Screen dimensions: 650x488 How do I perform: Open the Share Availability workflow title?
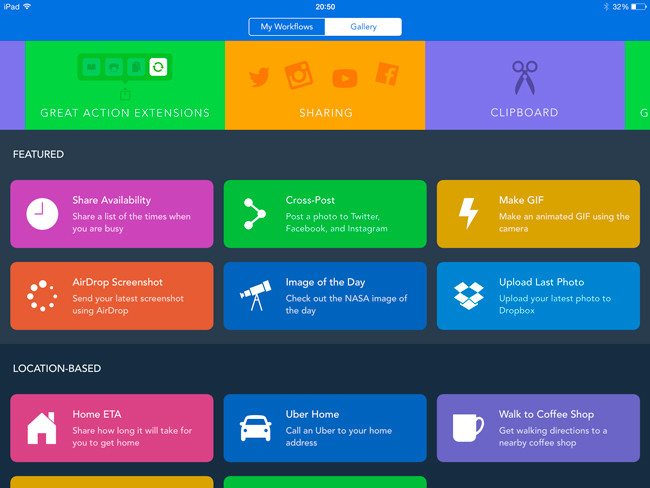pyautogui.click(x=112, y=200)
